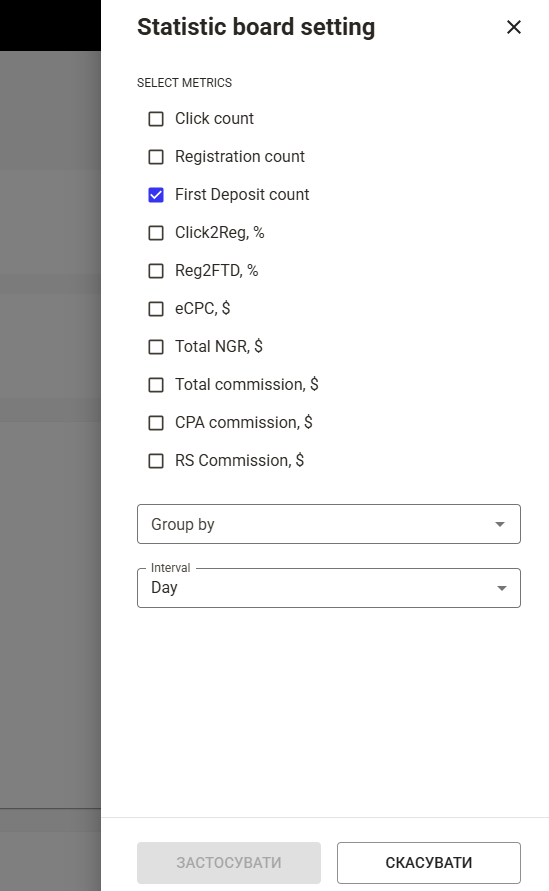Close the Statistic board setting panel

pos(514,27)
